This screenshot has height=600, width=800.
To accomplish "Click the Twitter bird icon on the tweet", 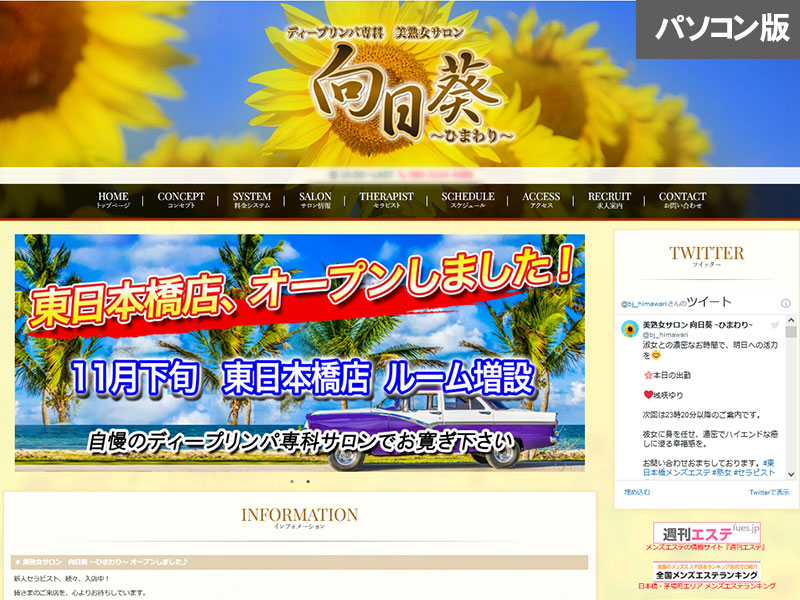I will [x=775, y=326].
